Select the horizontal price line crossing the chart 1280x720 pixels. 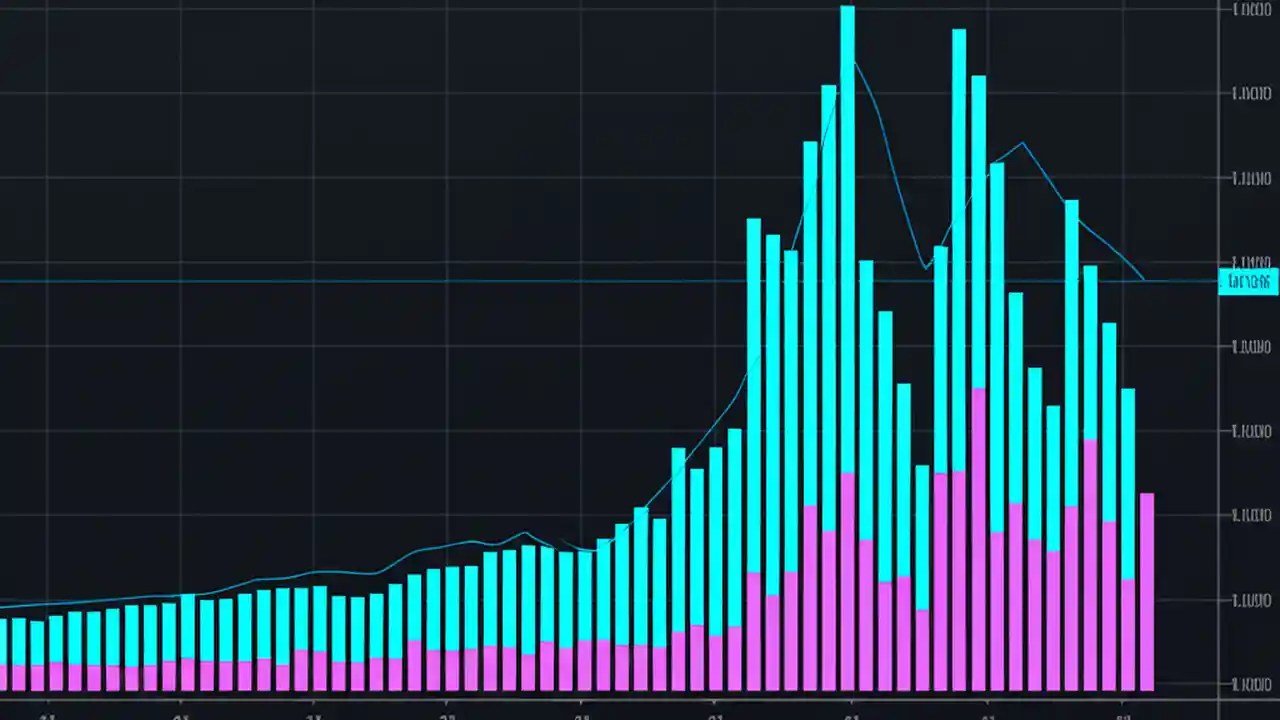point(600,281)
